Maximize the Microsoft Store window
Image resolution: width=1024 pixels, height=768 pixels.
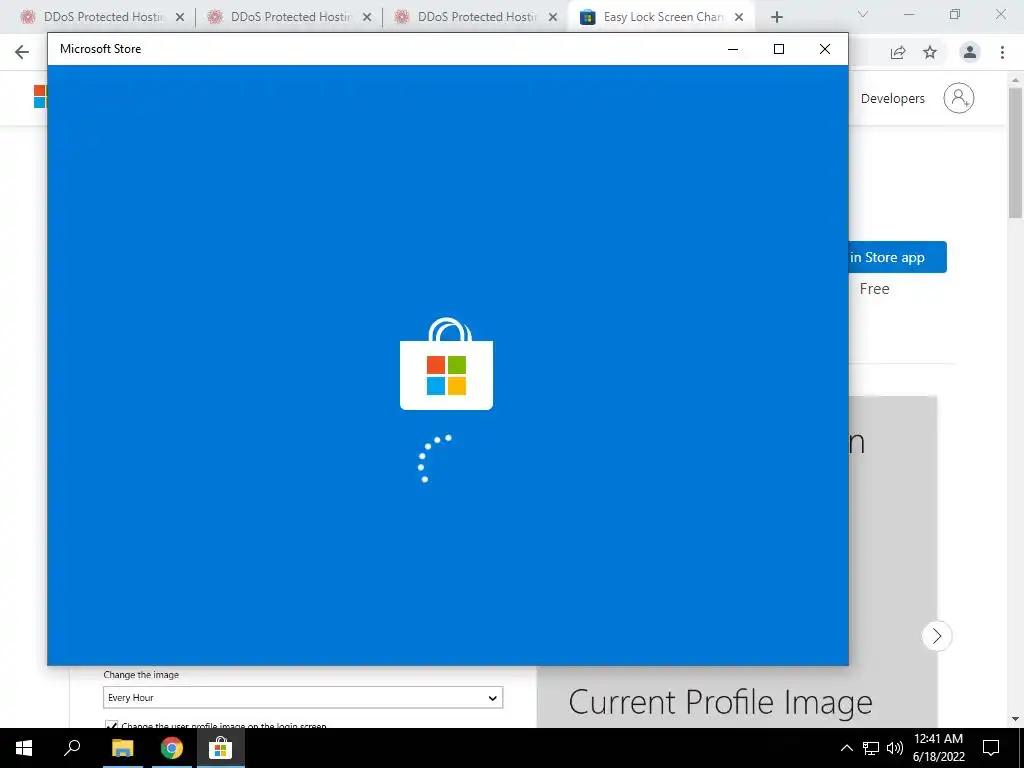pos(778,49)
